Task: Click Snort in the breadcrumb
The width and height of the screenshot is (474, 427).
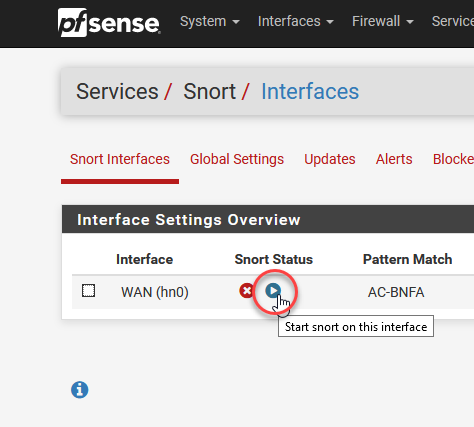Action: coord(210,91)
